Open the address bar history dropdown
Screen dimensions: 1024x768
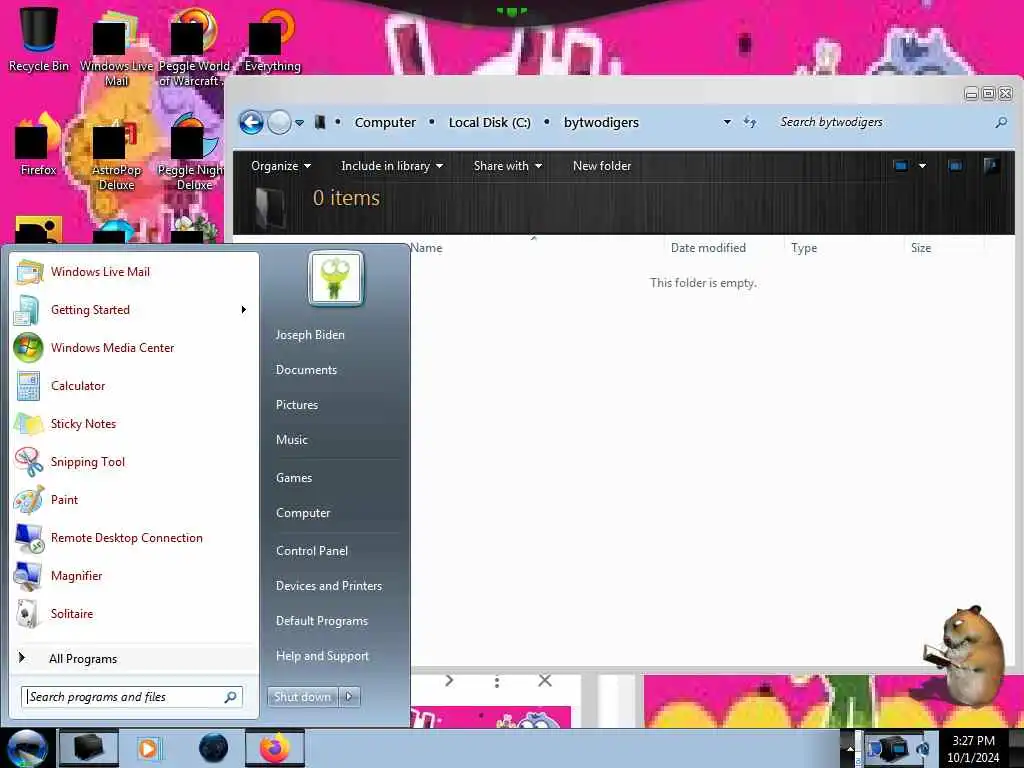(727, 122)
